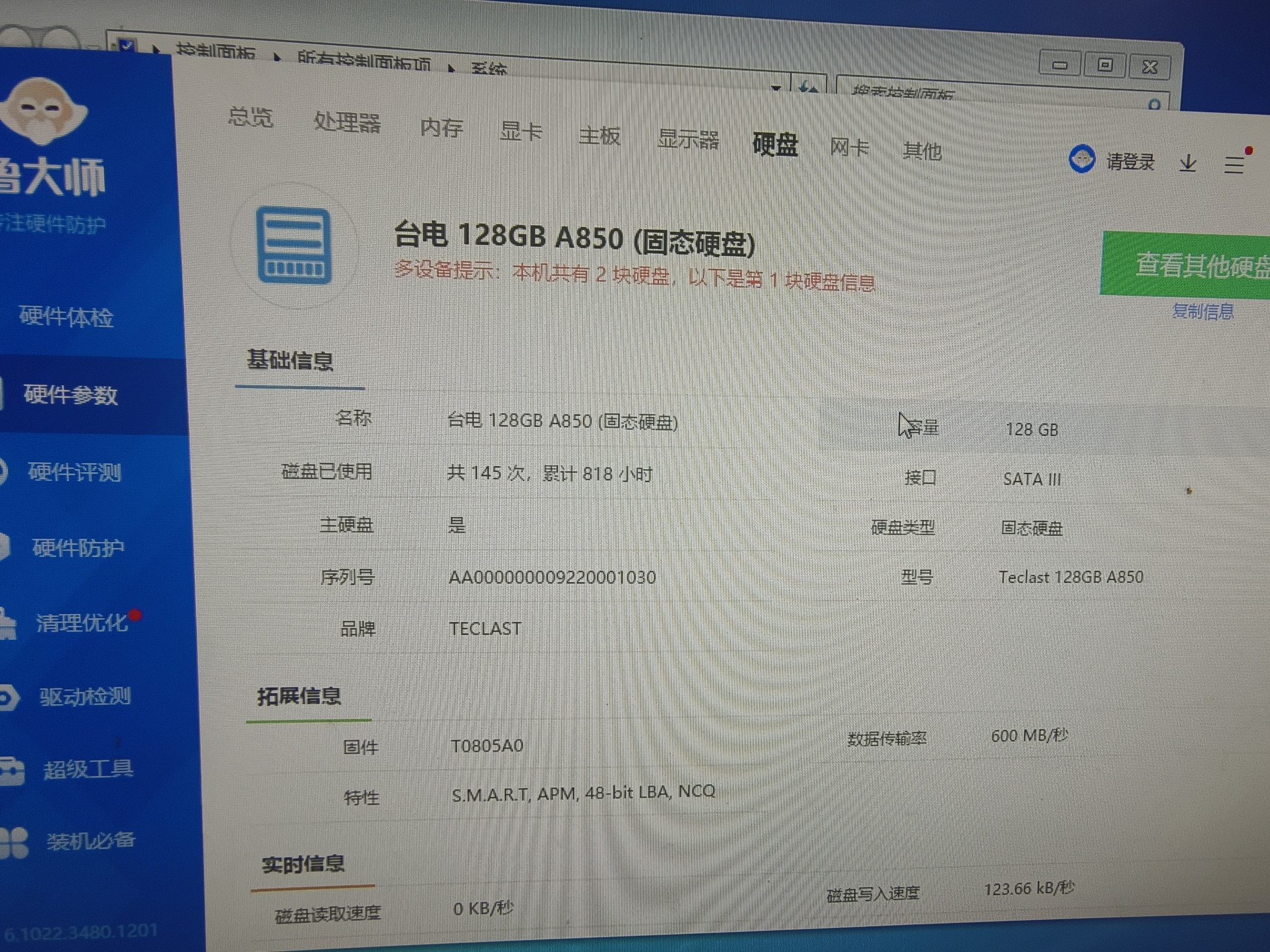Click the transfer rate 600 MB/秒
Viewport: 1270px width, 952px height.
pos(1029,735)
